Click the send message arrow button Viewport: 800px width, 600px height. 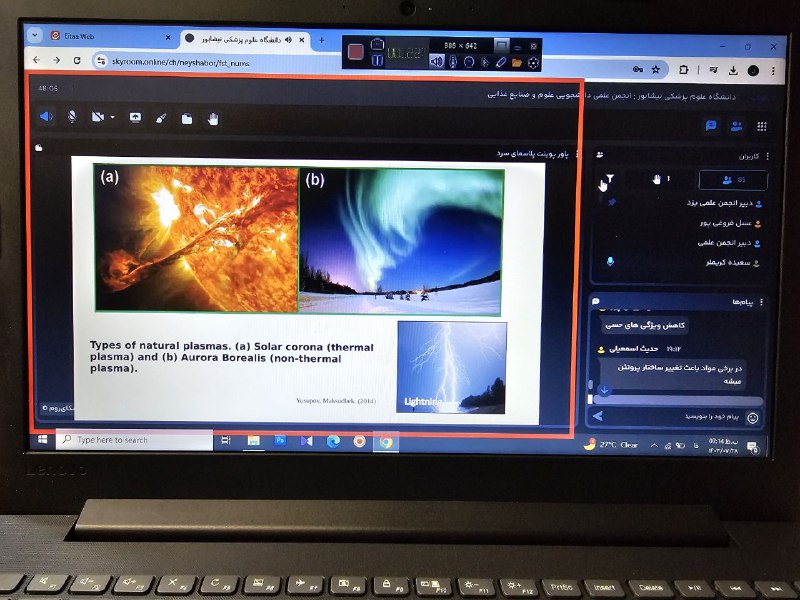(600, 416)
